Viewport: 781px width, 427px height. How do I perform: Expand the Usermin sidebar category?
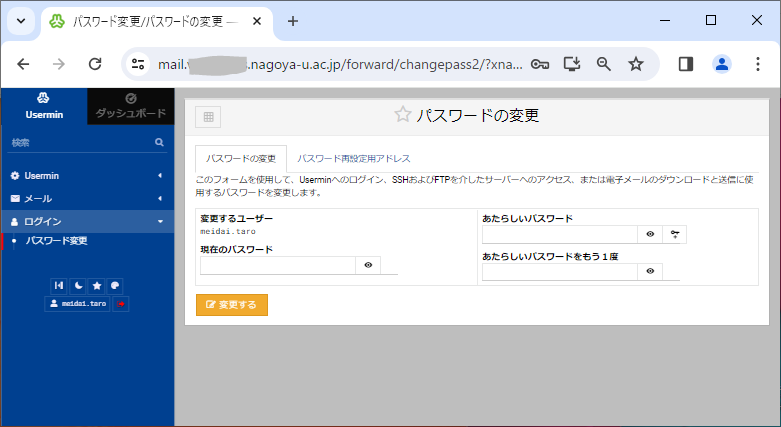tap(88, 175)
